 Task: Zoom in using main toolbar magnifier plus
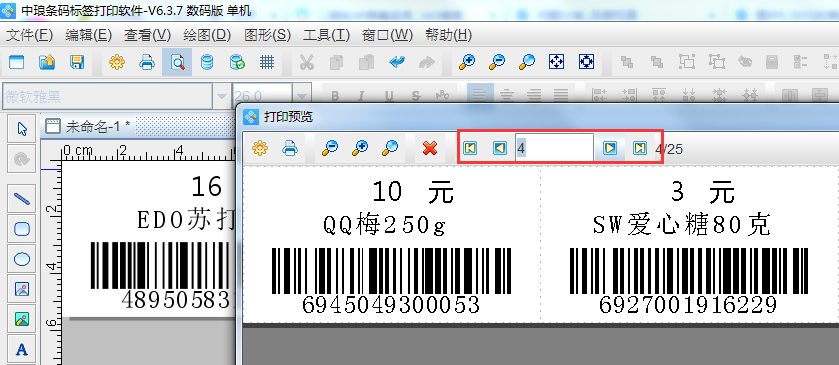(467, 63)
